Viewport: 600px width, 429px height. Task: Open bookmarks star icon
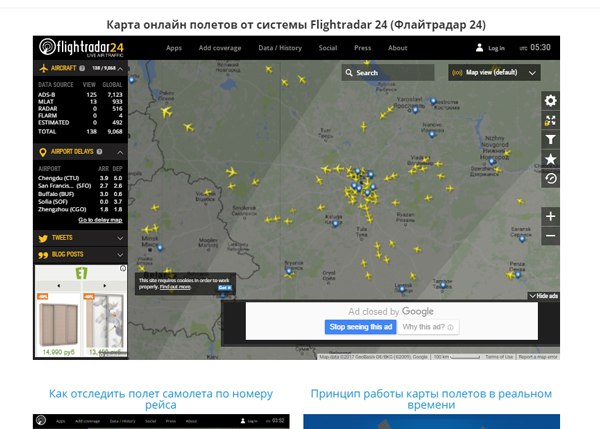coord(550,159)
